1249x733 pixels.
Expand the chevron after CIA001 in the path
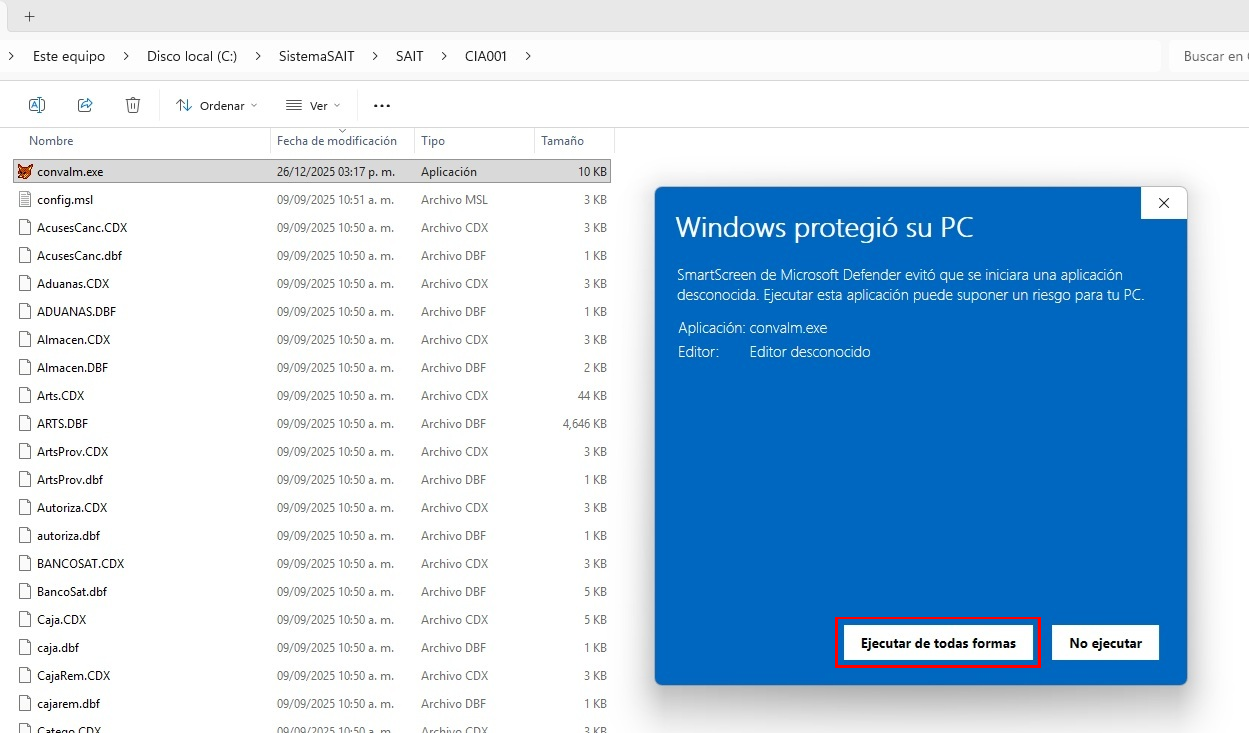pyautogui.click(x=528, y=56)
